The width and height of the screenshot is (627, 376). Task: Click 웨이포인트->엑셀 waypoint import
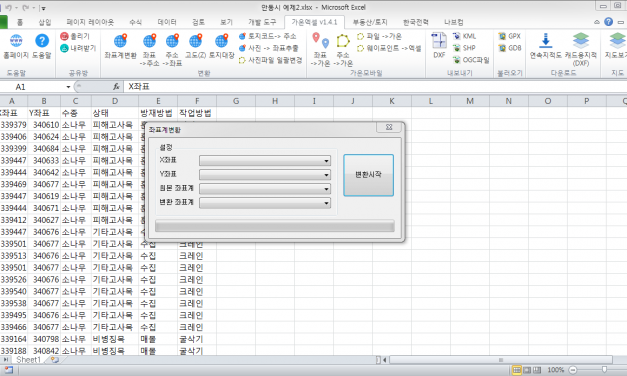[x=389, y=48]
